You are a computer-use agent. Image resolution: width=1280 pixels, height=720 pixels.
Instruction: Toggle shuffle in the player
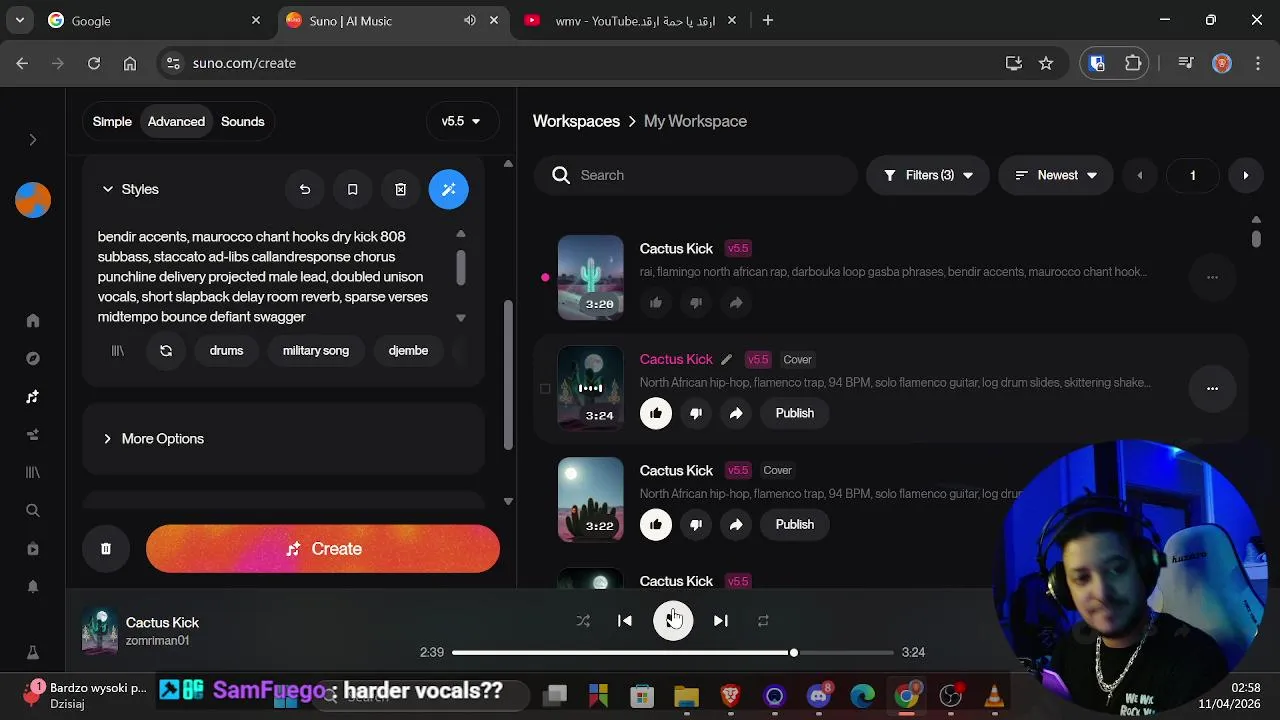(583, 621)
